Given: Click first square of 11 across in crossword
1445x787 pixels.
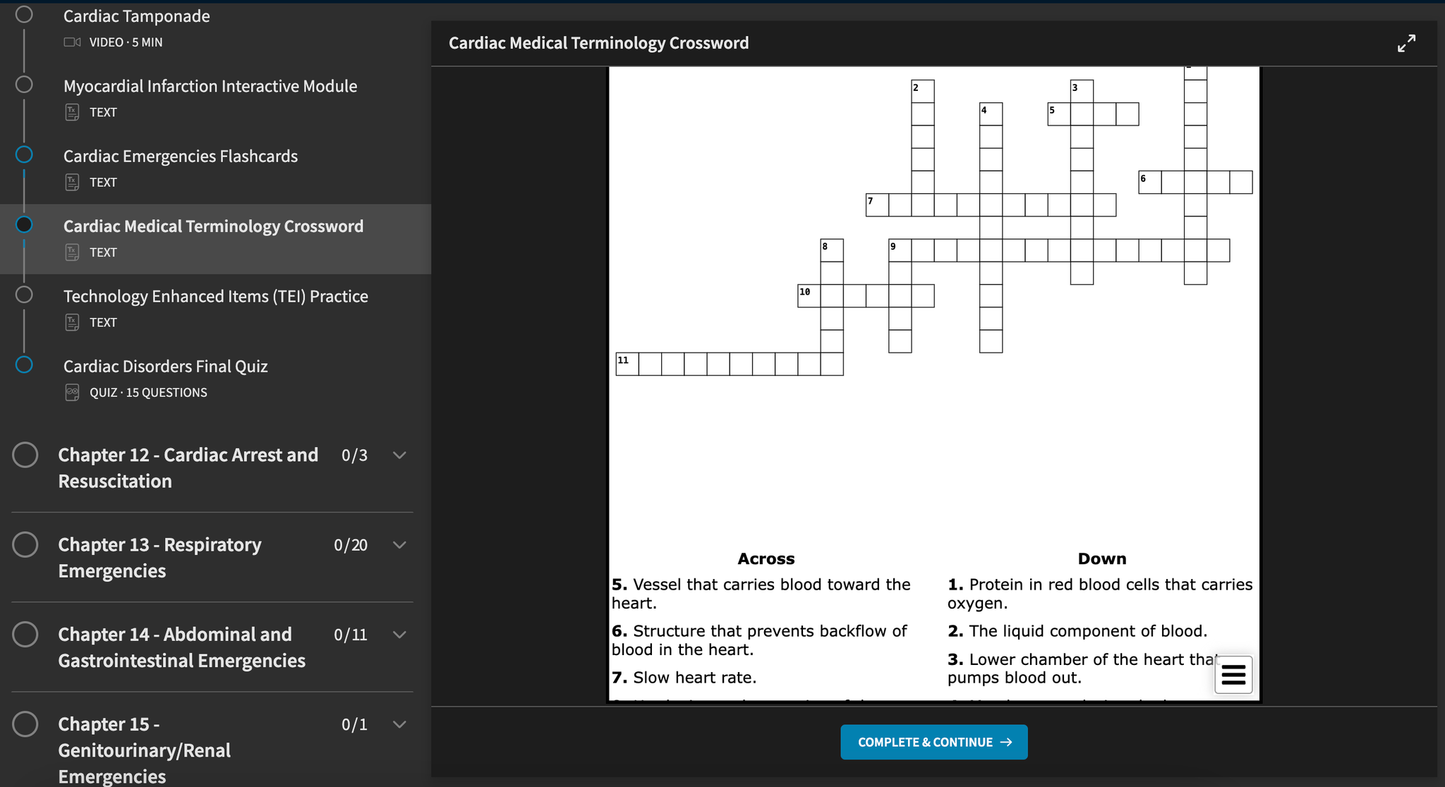Looking at the screenshot, I should point(627,364).
